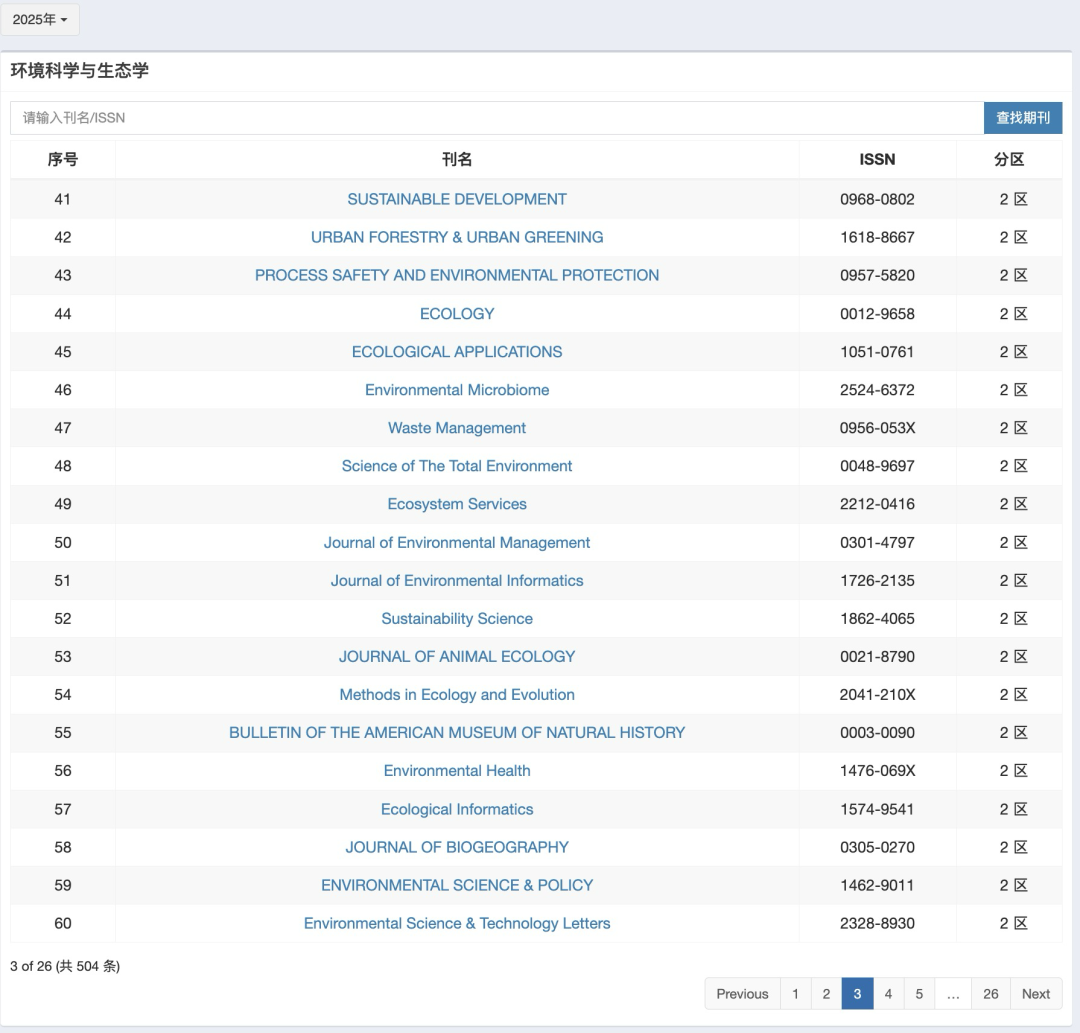The image size is (1080, 1033).
Task: Select ISSN 1051-0761 cell
Action: 878,351
